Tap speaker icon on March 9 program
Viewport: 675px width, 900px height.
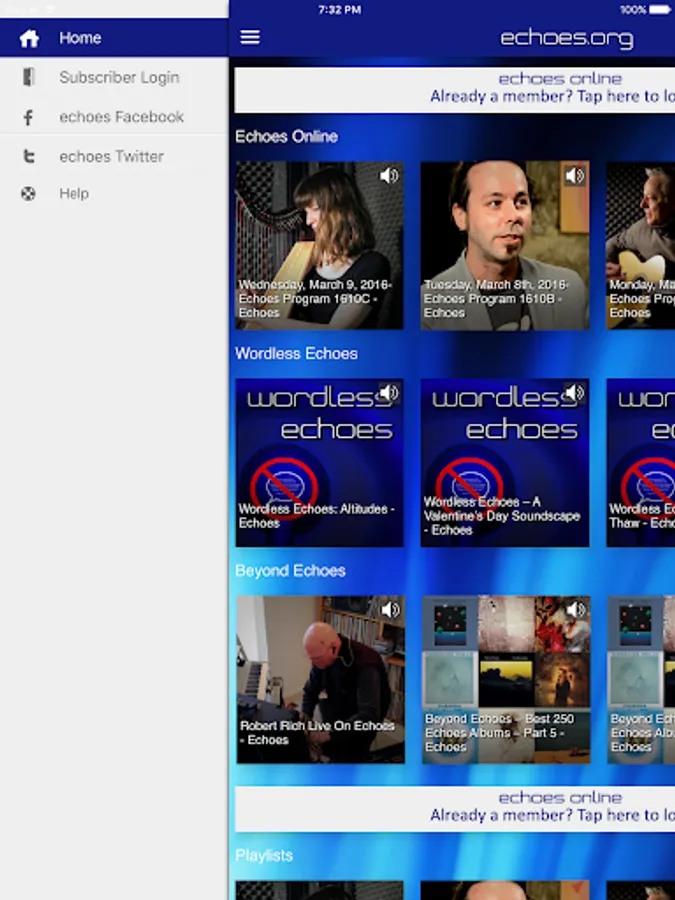(389, 175)
